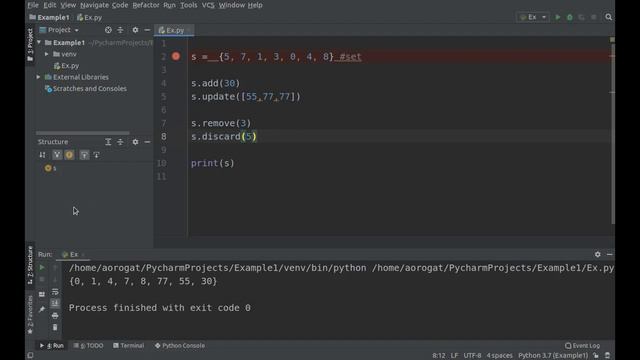Click Up the Stack Trace arrow in Run panel
Screen dimensions: 640x360
pos(55,268)
